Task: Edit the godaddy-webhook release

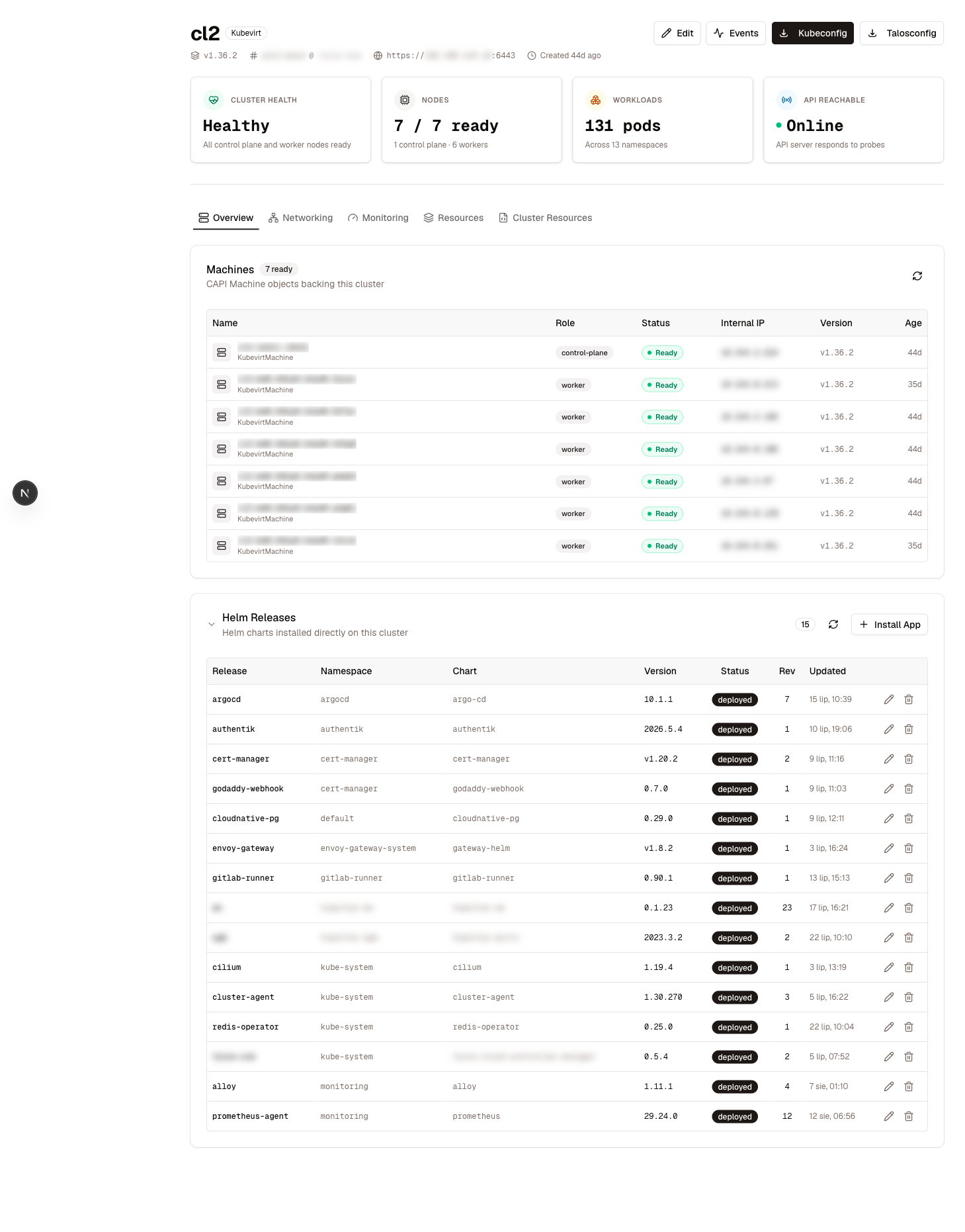Action: click(889, 789)
